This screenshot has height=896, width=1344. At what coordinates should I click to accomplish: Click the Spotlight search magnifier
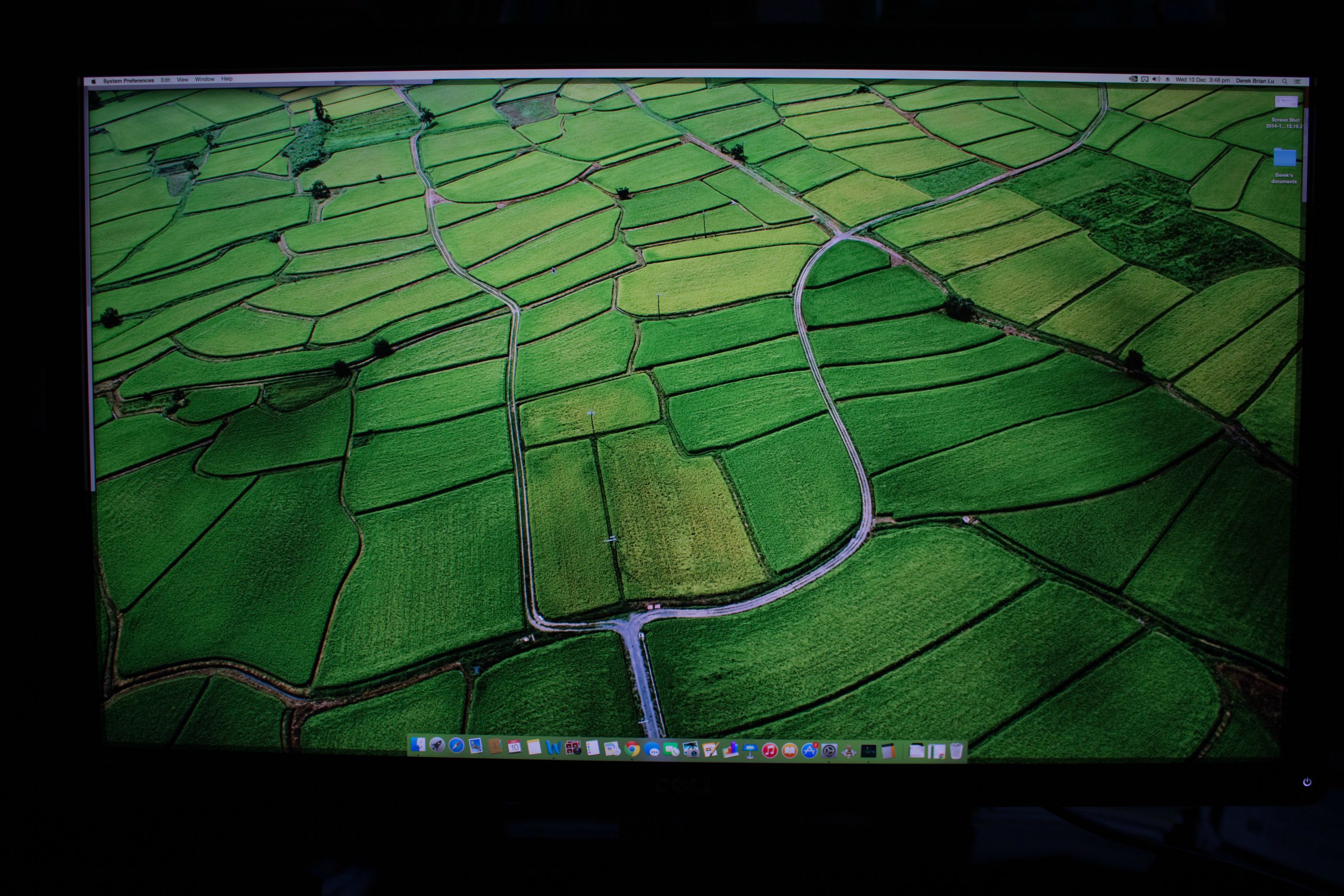(1285, 82)
